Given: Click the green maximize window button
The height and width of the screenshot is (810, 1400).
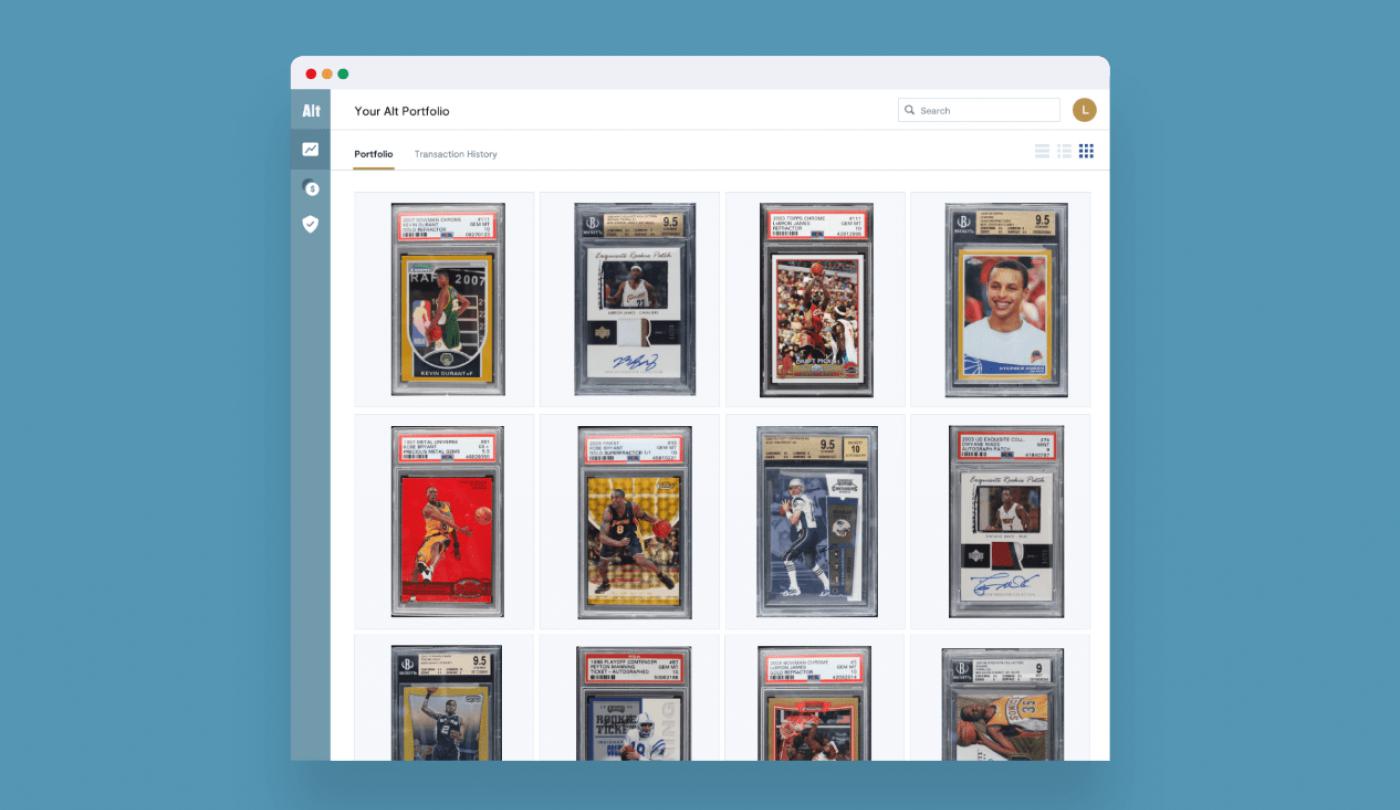Looking at the screenshot, I should [343, 74].
